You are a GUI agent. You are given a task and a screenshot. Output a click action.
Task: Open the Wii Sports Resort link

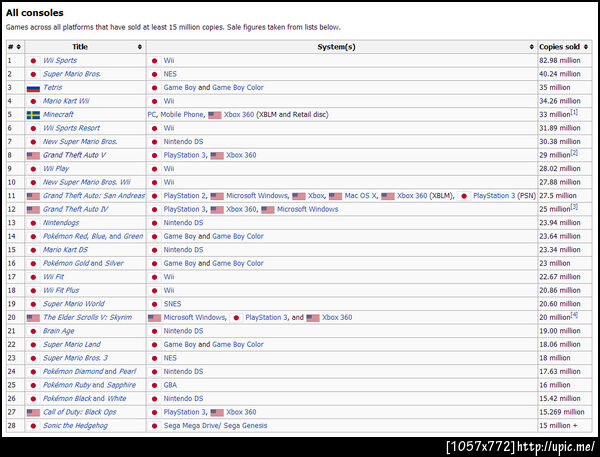[x=72, y=128]
